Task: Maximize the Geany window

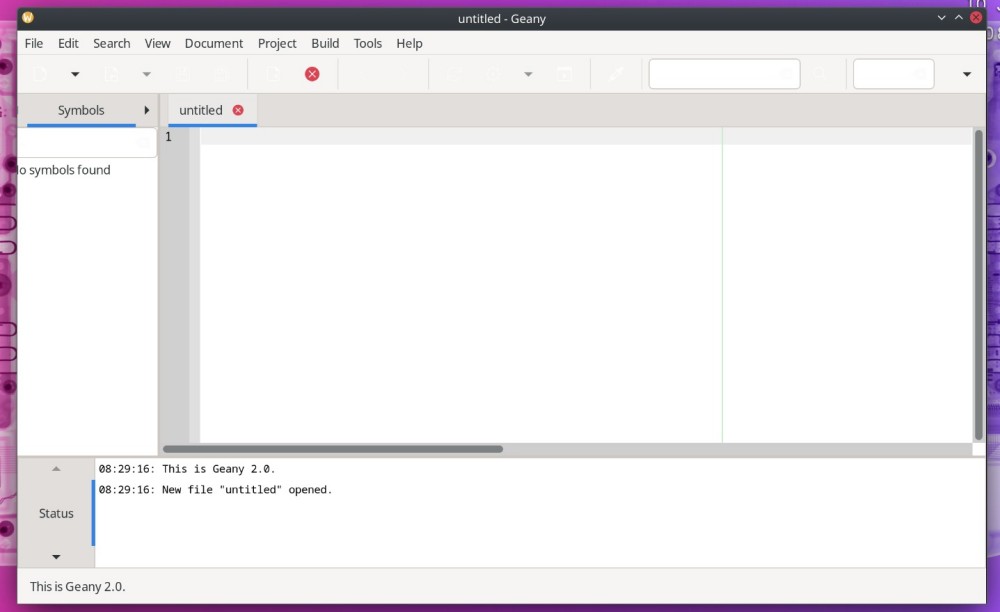Action: (959, 18)
